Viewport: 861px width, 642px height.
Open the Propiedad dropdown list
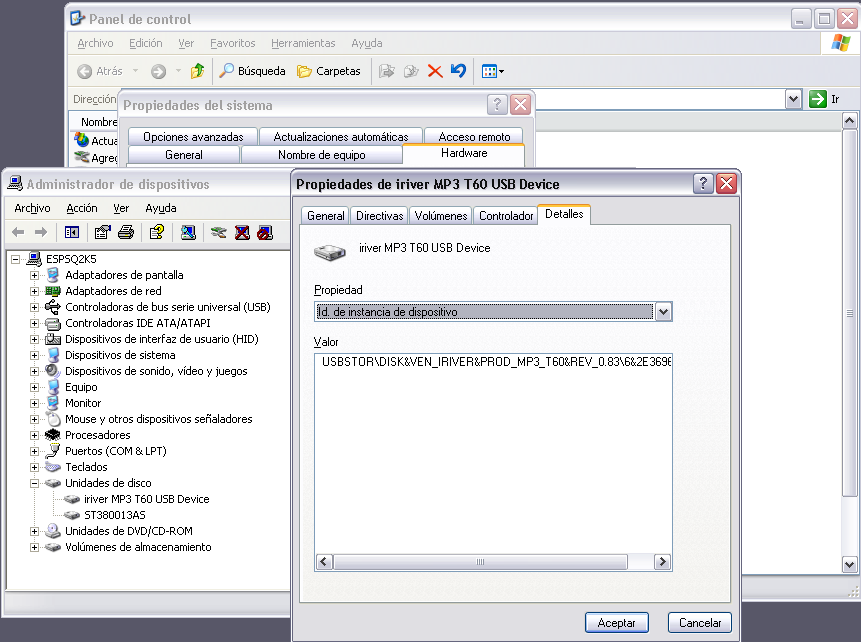click(x=663, y=312)
